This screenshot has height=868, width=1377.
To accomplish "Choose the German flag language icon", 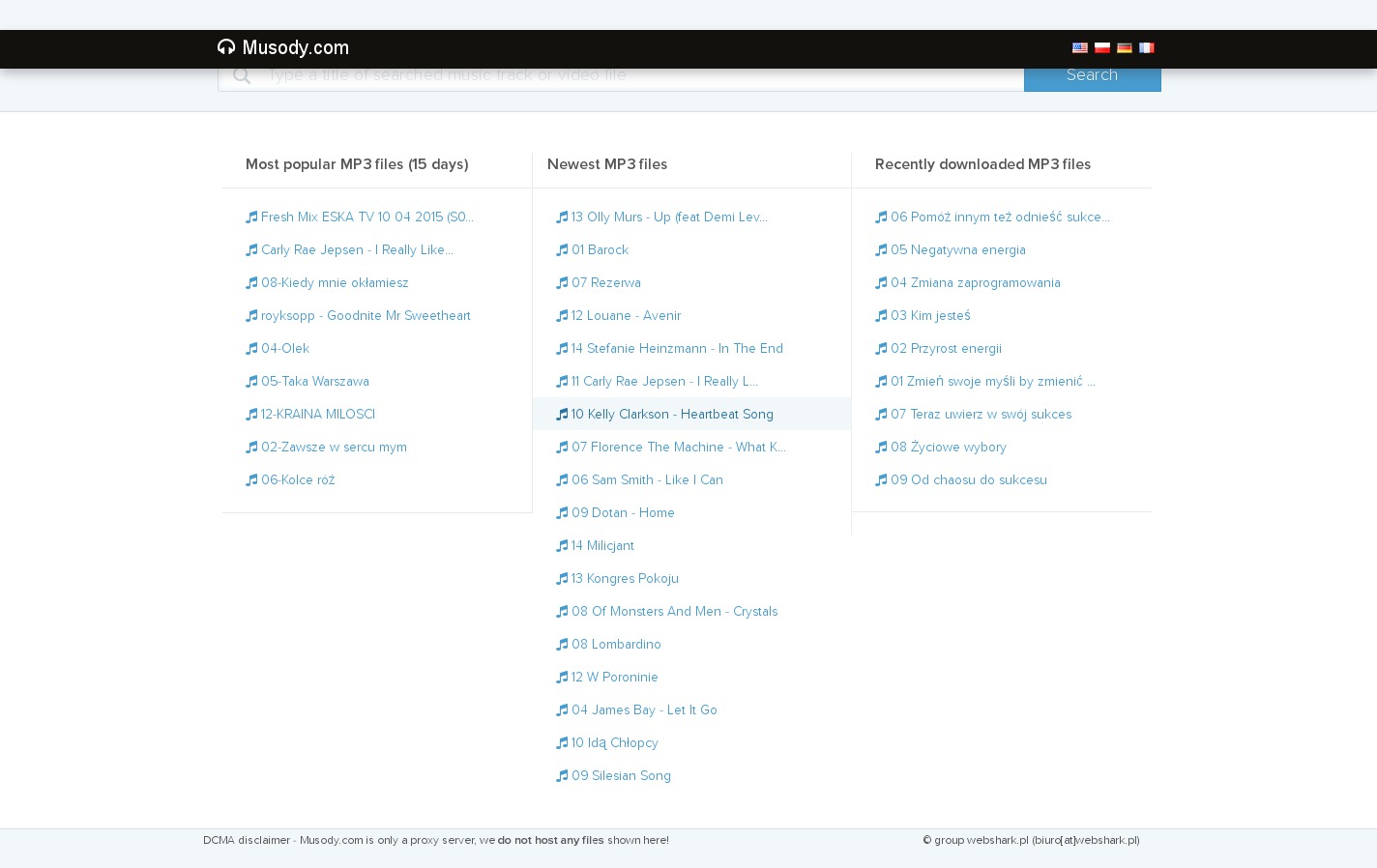I will (x=1124, y=47).
